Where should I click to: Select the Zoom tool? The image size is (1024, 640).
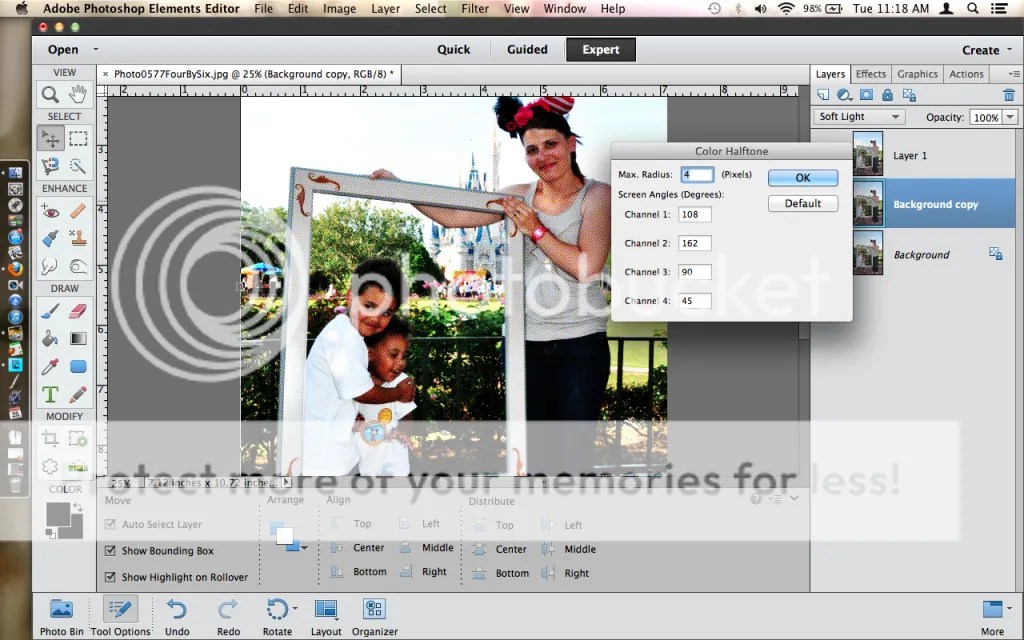[50, 95]
